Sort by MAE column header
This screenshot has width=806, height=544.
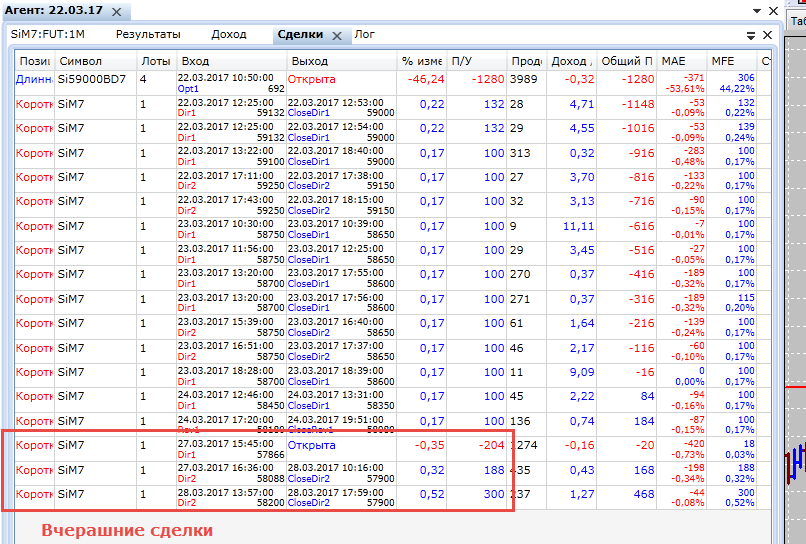pos(682,61)
